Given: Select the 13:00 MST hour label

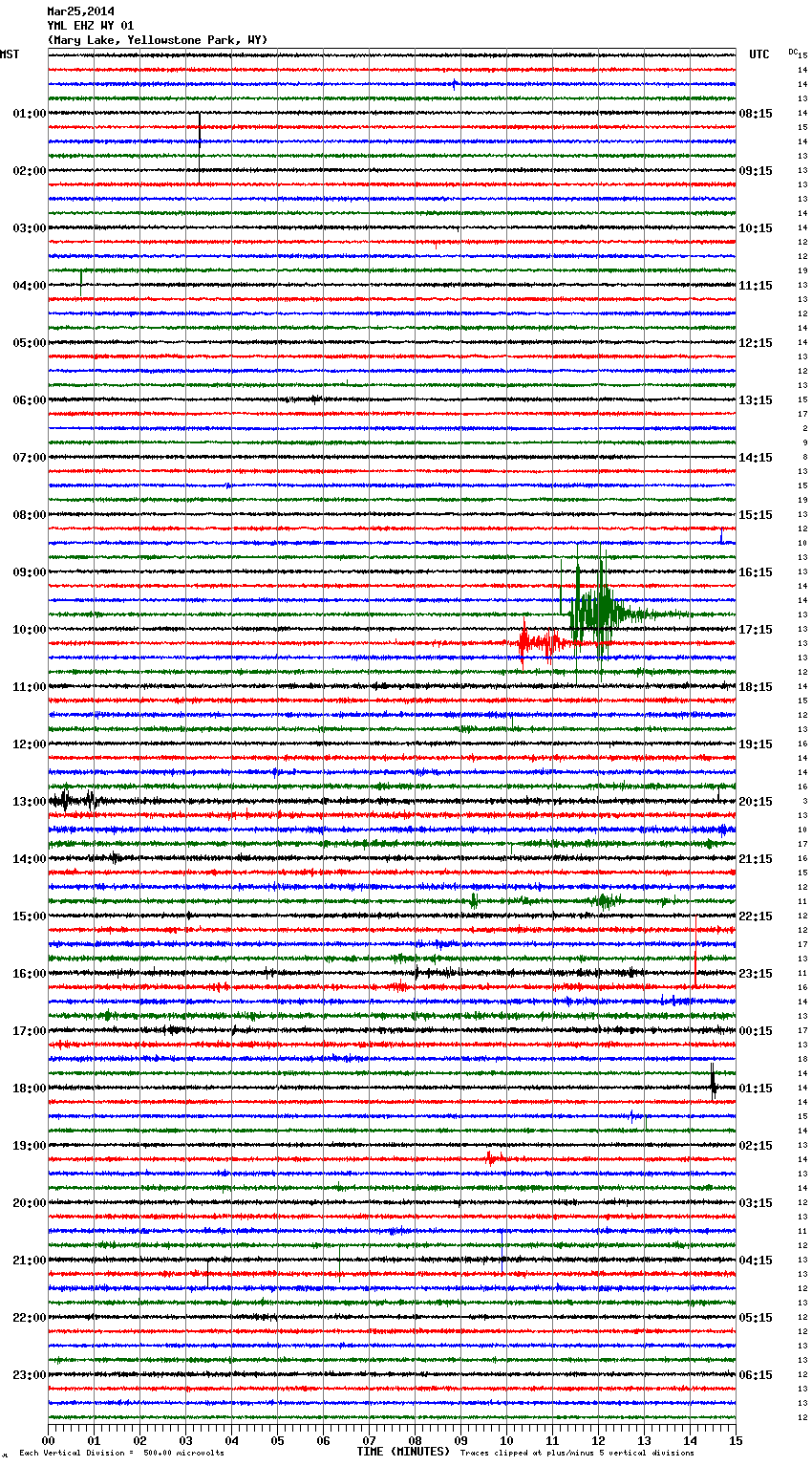Looking at the screenshot, I should [x=29, y=802].
